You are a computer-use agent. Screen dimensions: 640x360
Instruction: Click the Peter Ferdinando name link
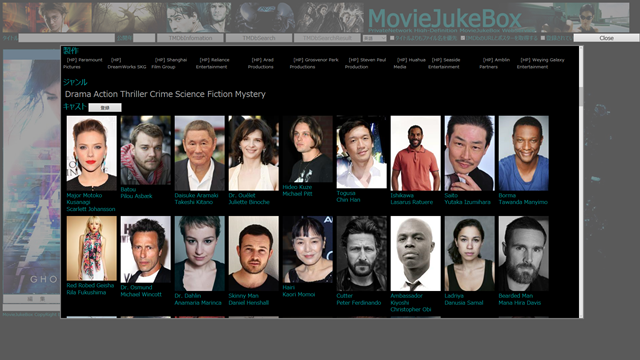(359, 302)
